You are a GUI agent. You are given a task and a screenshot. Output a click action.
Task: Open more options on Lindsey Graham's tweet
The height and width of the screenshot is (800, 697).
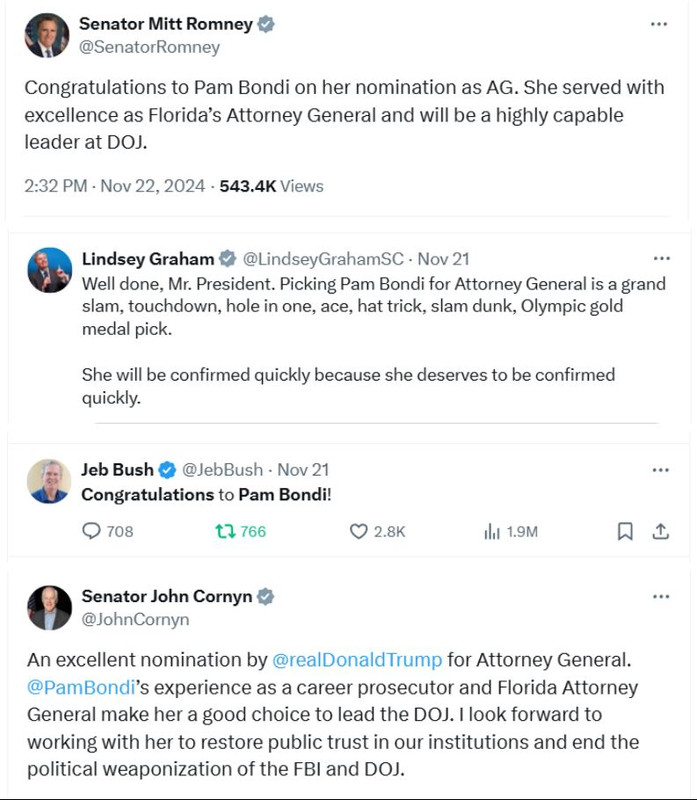[x=660, y=258]
